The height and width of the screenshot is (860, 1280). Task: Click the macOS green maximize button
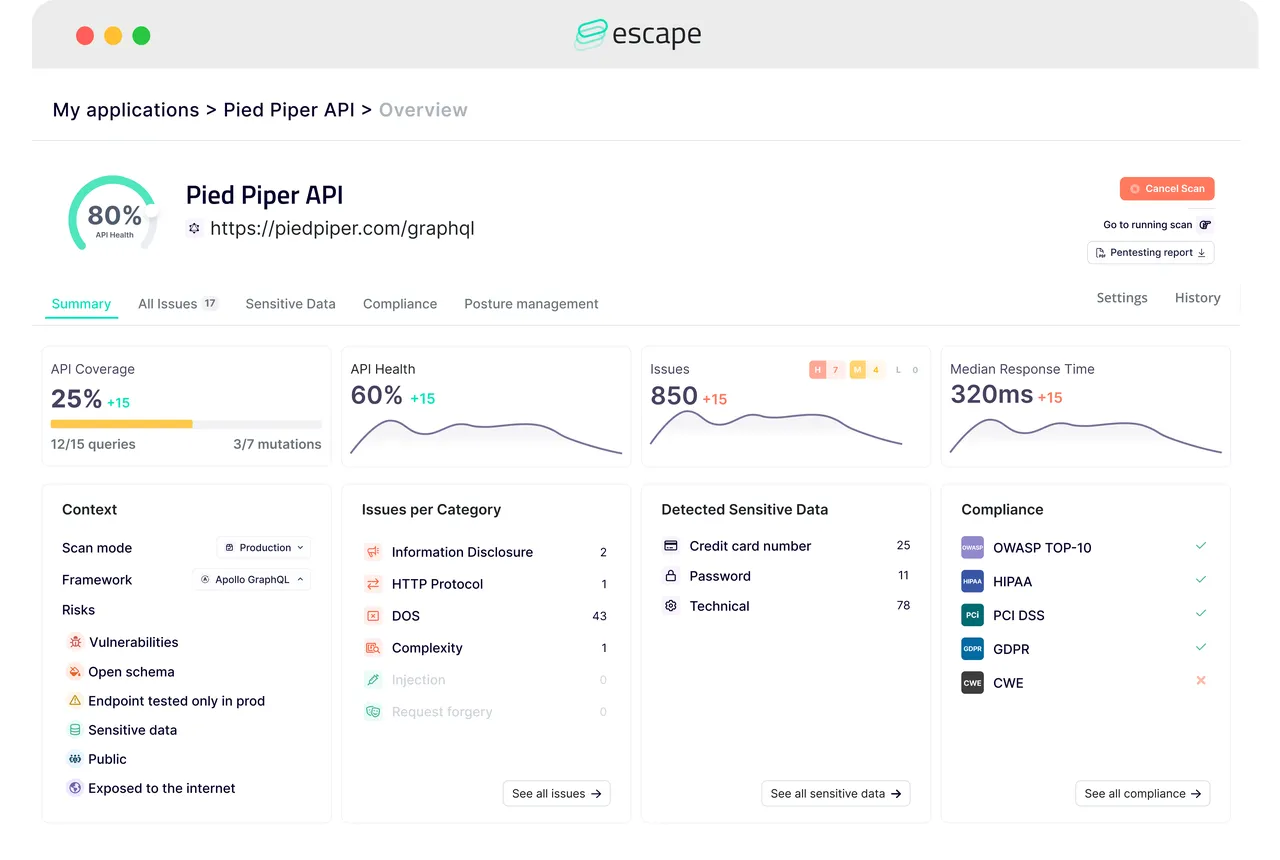click(x=141, y=36)
